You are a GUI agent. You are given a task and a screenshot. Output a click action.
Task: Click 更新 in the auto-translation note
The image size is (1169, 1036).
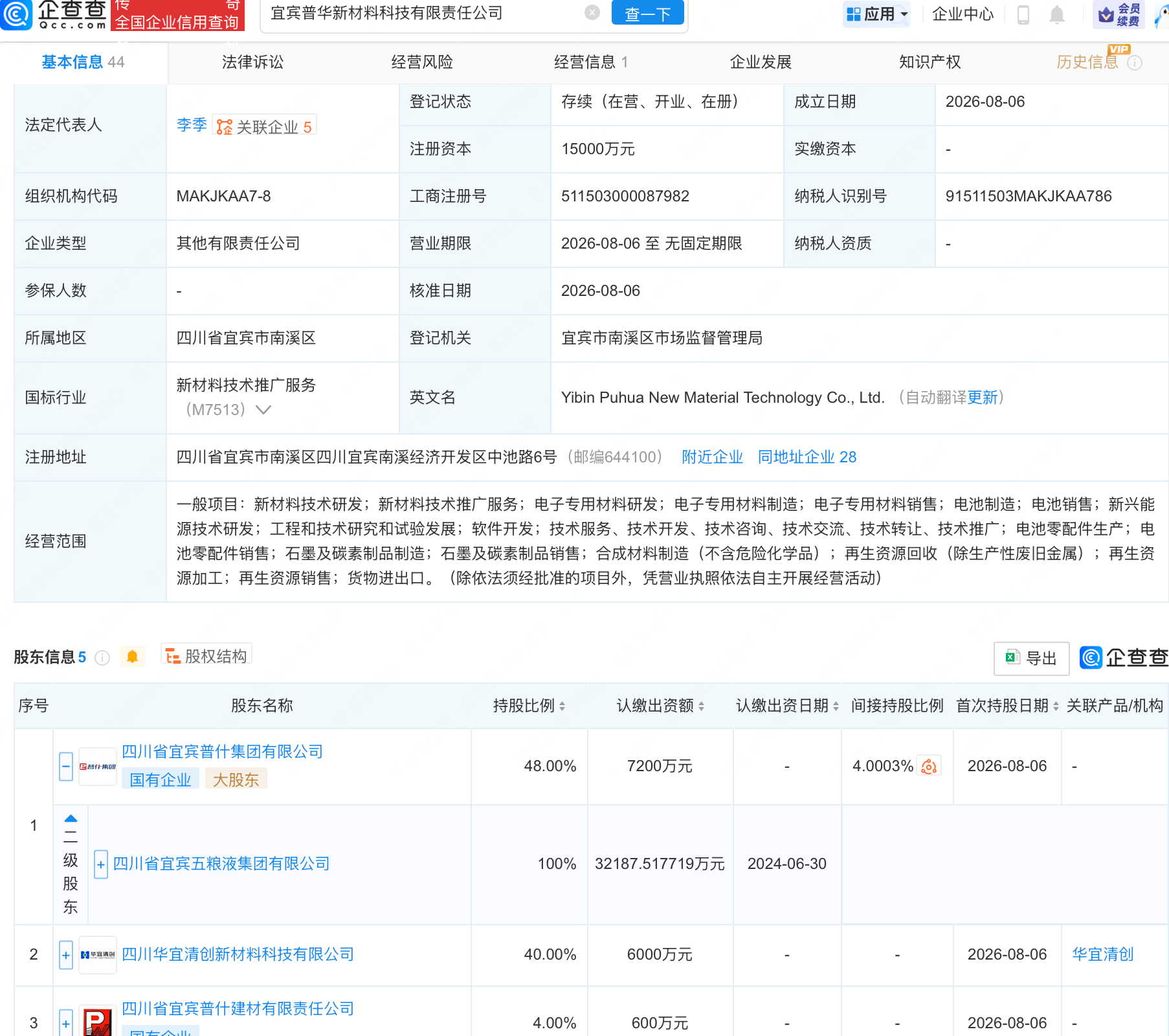click(x=983, y=398)
